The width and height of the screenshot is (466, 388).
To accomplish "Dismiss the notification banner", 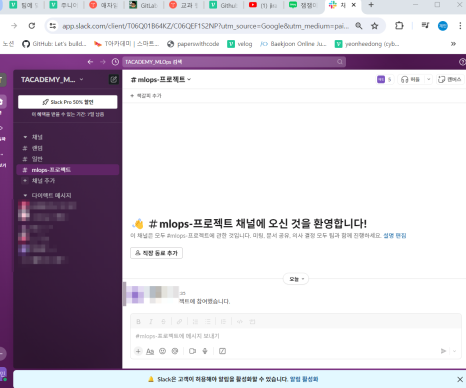I will [x=460, y=379].
